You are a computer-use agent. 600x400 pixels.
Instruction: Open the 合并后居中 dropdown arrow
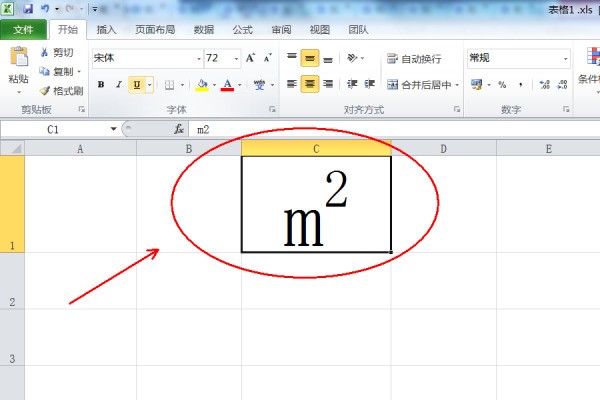point(457,85)
